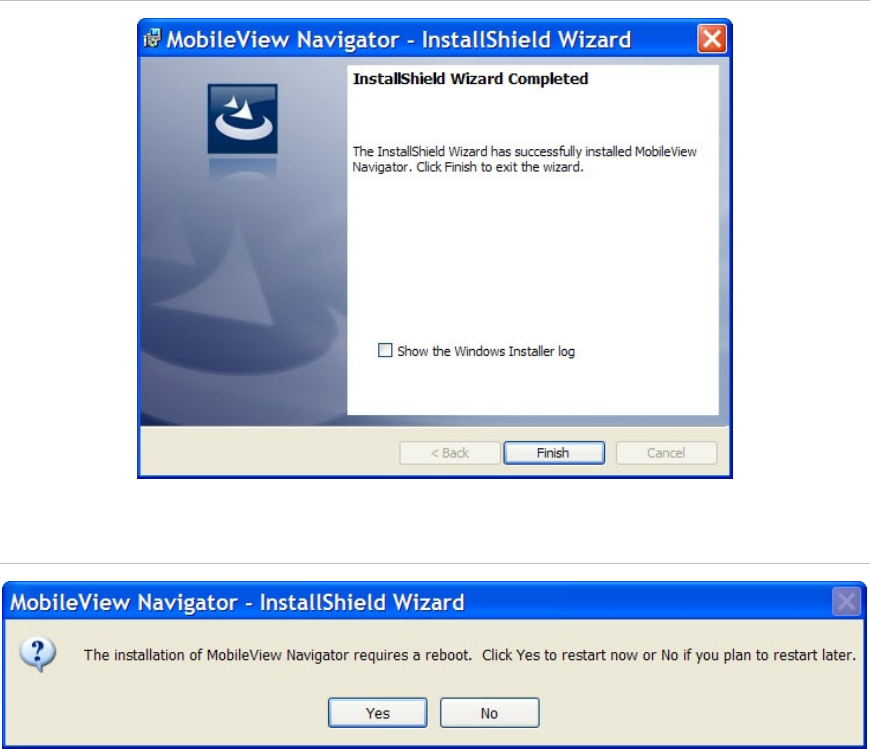This screenshot has width=870, height=749.
Task: Click the 'requires a reboot' message text
Action: pyautogui.click(x=469, y=655)
